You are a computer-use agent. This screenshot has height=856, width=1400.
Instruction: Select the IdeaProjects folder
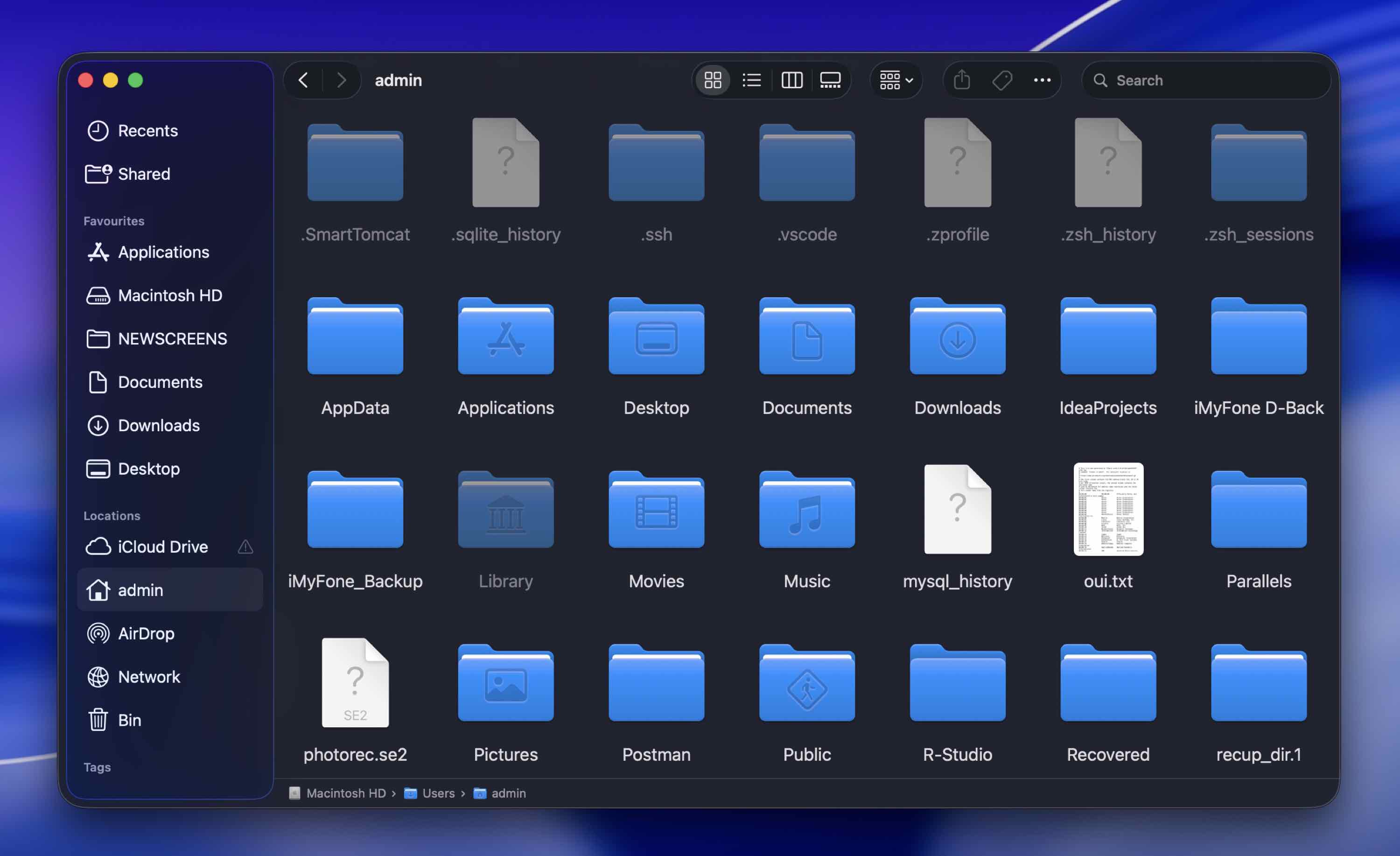click(1108, 337)
